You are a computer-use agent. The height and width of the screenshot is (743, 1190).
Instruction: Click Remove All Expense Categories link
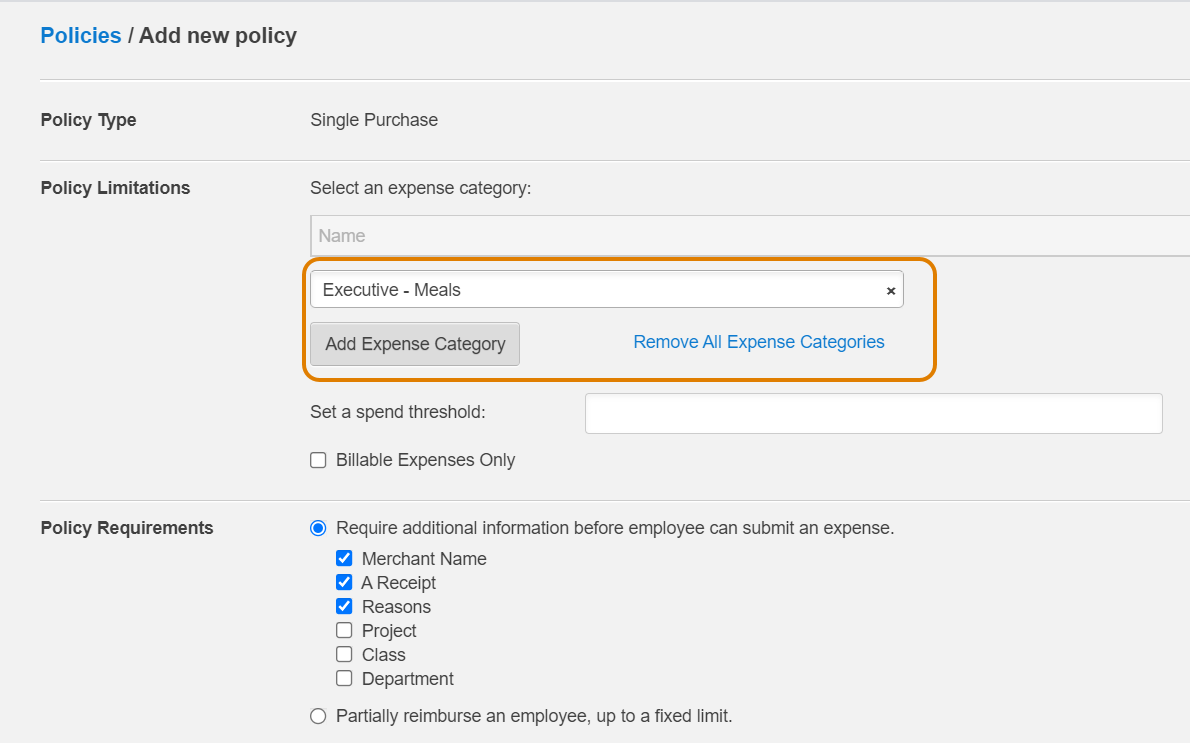click(x=759, y=342)
